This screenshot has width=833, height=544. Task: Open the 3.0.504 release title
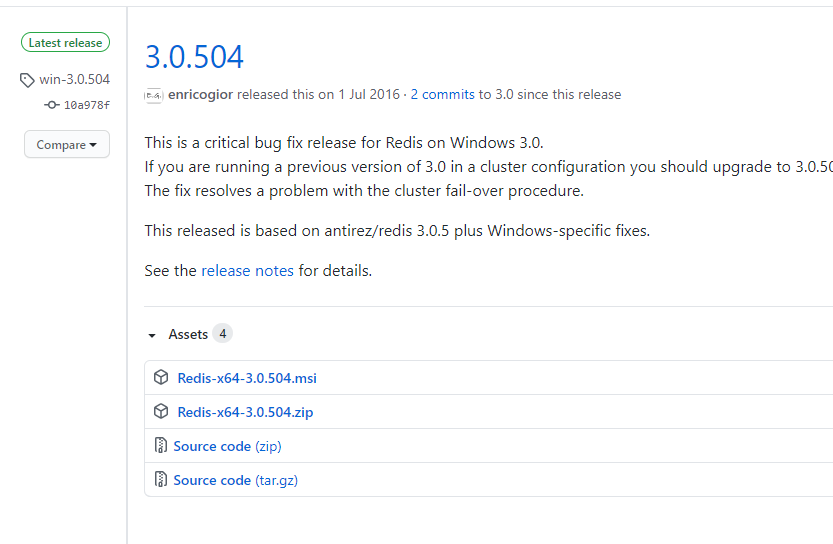(194, 57)
